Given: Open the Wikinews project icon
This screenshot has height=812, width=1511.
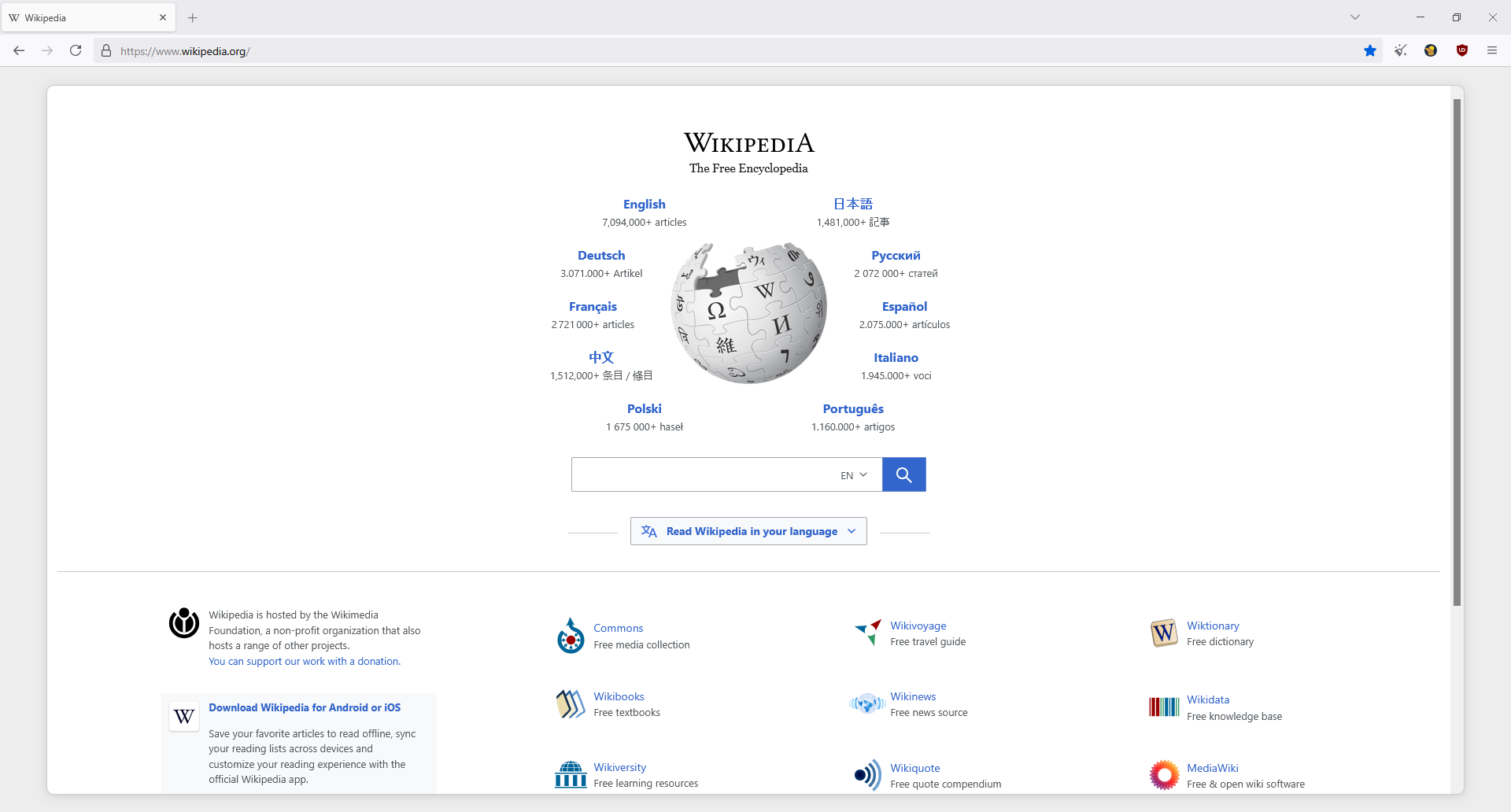Looking at the screenshot, I should [x=867, y=703].
